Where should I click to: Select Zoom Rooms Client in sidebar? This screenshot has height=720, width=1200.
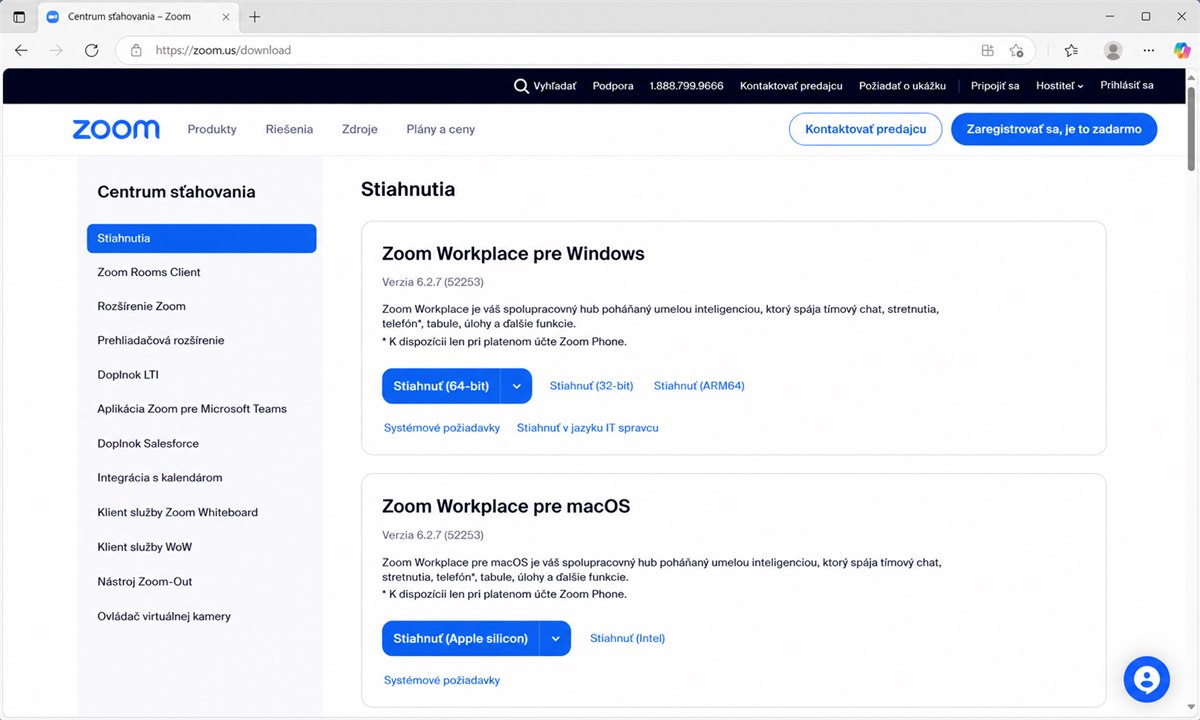coord(149,272)
